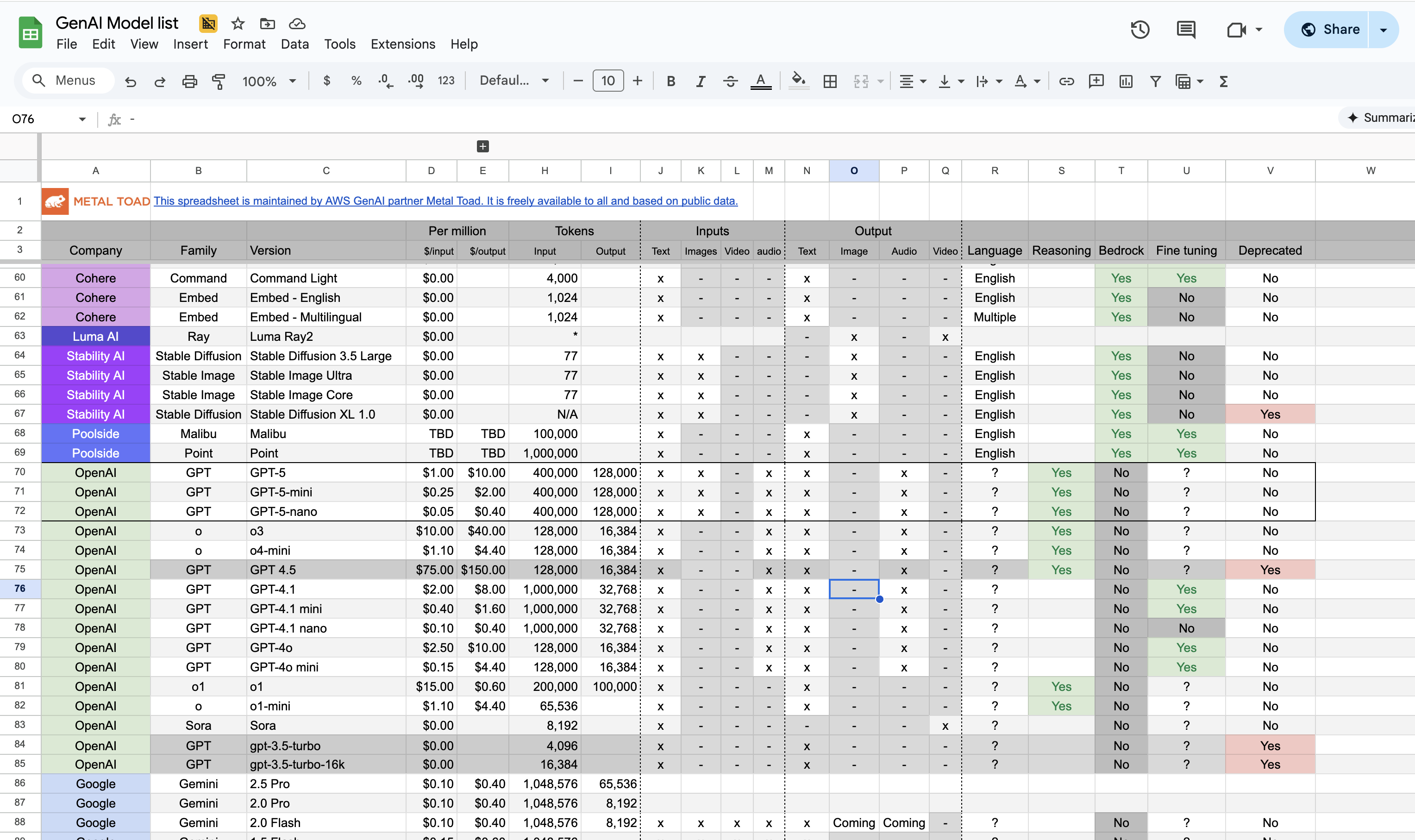Click the 'GPT-5-mini' version cell
This screenshot has width=1415, height=840.
pos(326,492)
